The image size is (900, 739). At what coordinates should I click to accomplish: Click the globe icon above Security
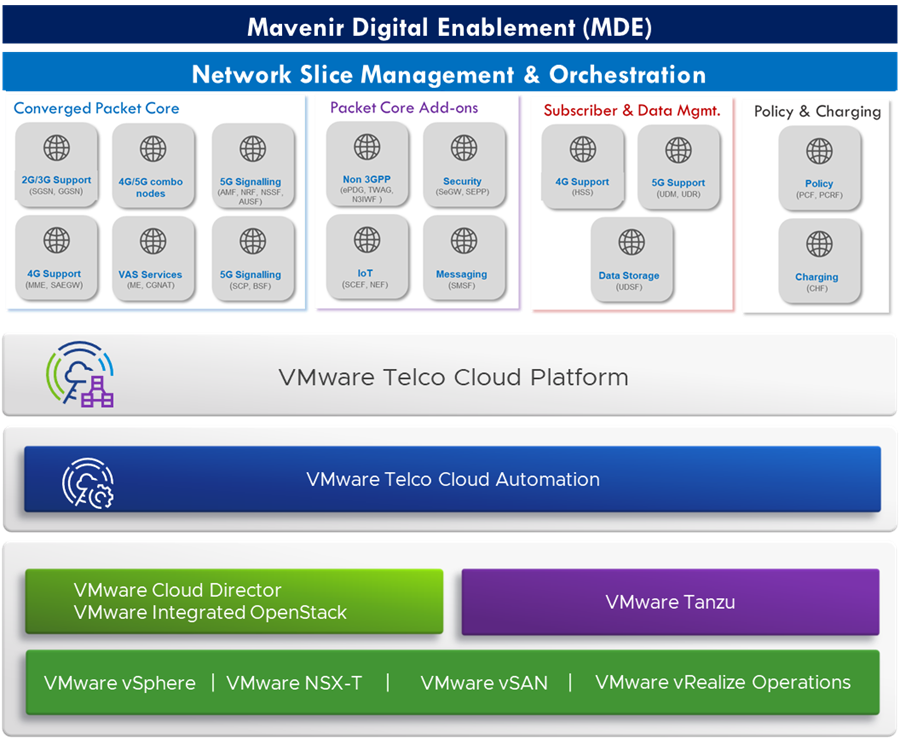coord(464,147)
